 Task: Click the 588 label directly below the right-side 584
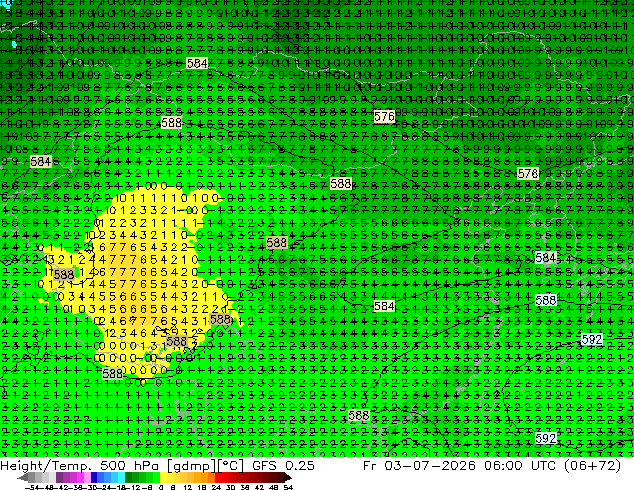(x=545, y=300)
